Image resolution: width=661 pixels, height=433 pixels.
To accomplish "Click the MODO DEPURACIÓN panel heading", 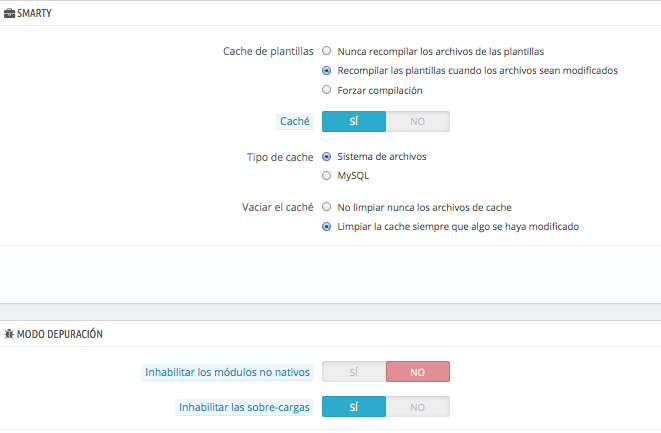I will (59, 334).
